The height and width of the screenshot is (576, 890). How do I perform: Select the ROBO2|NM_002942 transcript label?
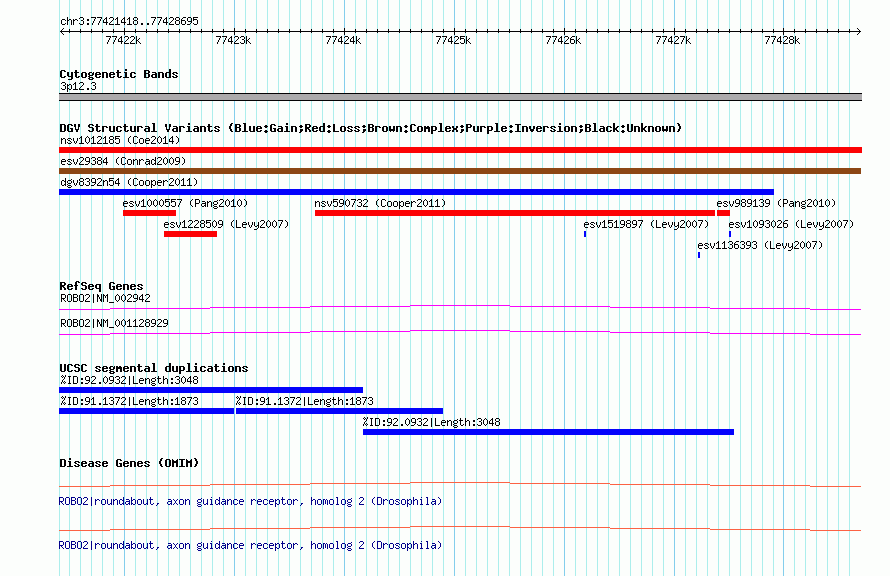(x=106, y=298)
